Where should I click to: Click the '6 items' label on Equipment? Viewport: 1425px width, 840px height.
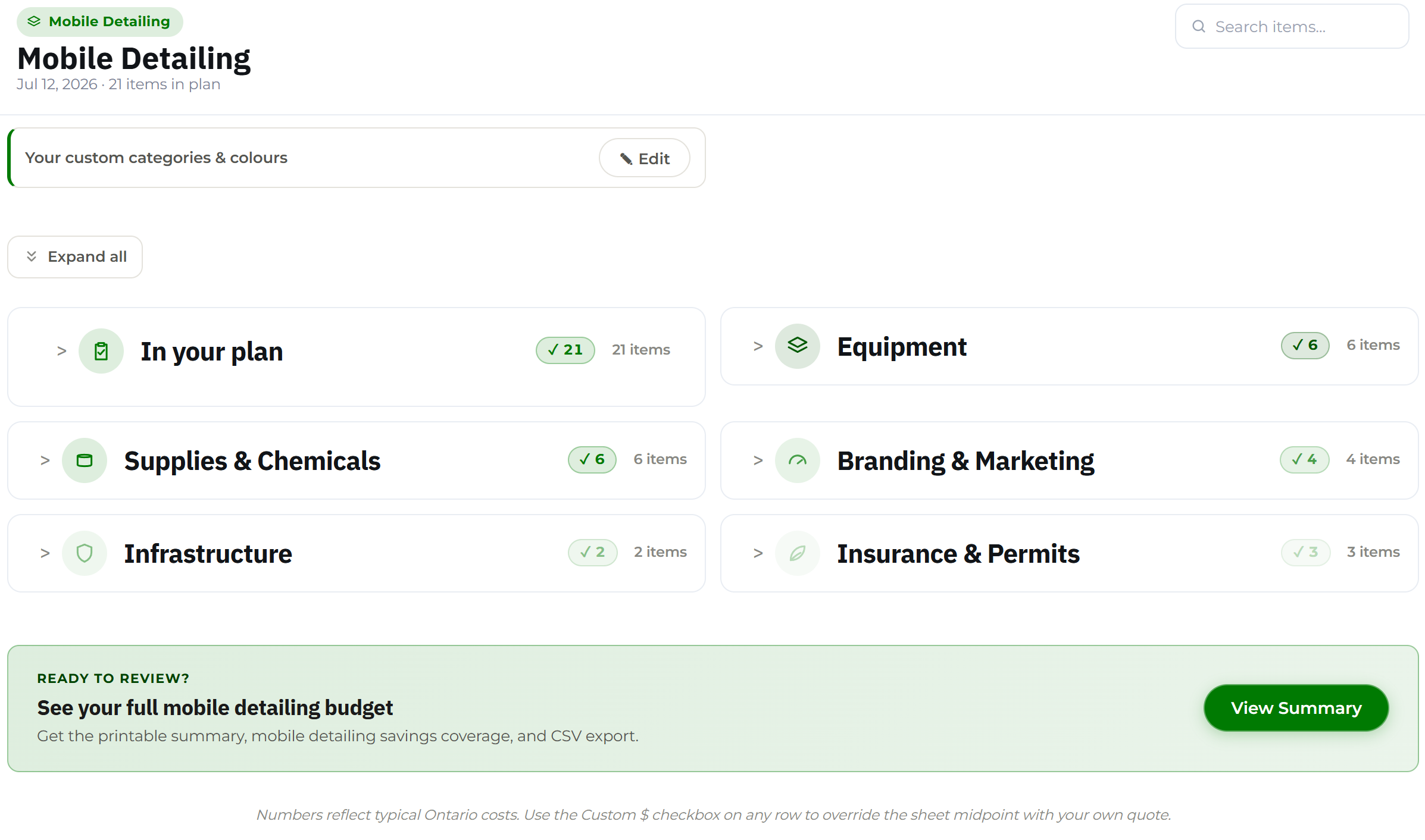tap(1373, 345)
